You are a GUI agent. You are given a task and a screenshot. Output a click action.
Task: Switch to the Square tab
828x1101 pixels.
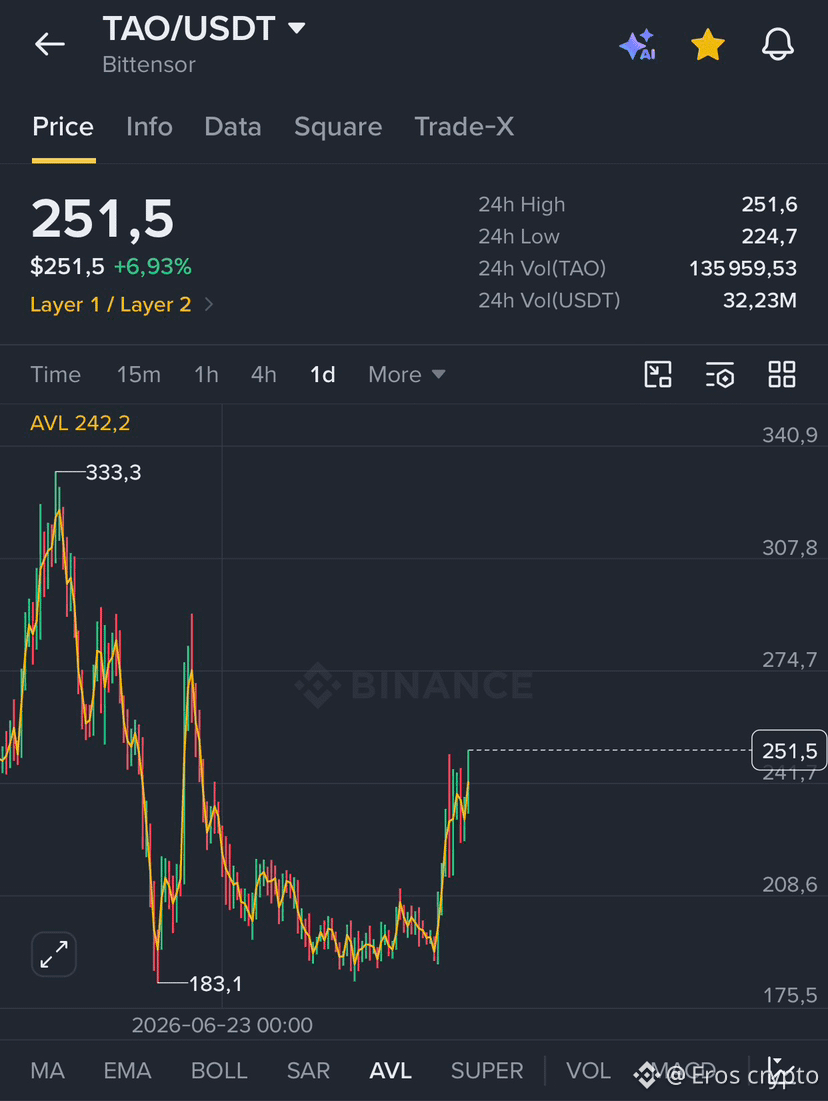coord(338,127)
